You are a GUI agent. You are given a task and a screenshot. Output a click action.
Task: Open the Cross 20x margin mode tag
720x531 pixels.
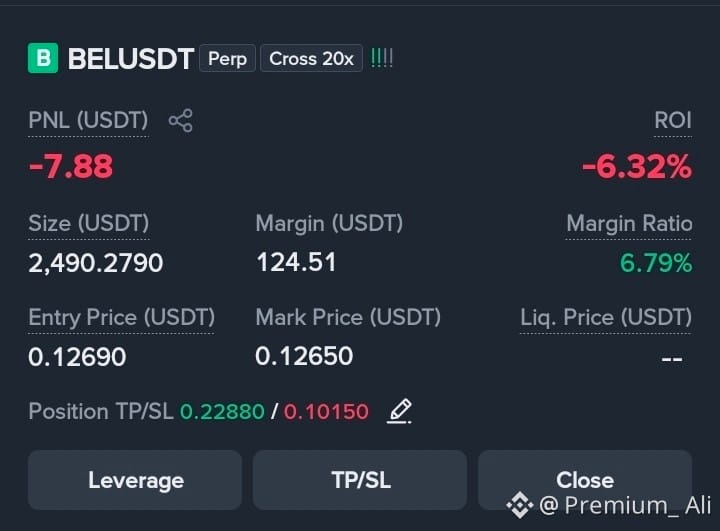click(x=311, y=58)
